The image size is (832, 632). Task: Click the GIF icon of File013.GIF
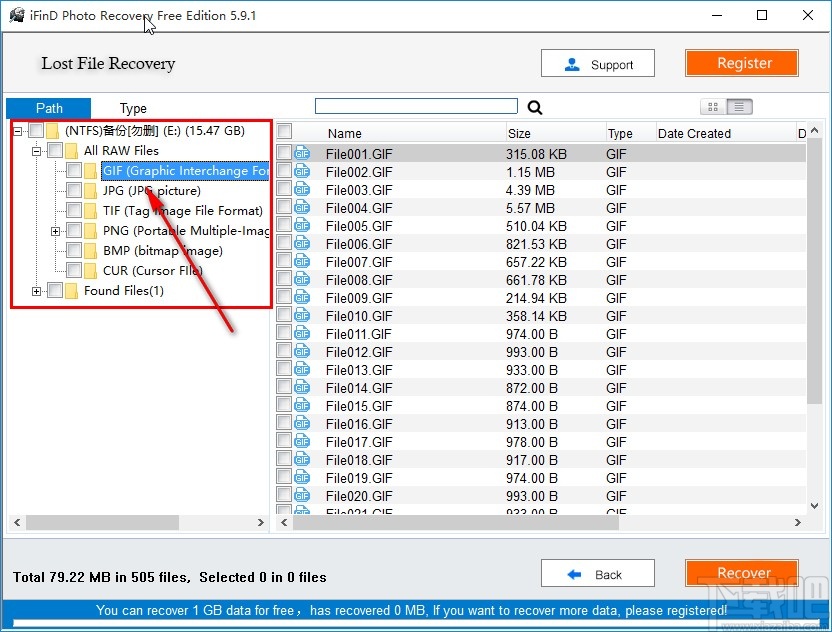coord(302,370)
